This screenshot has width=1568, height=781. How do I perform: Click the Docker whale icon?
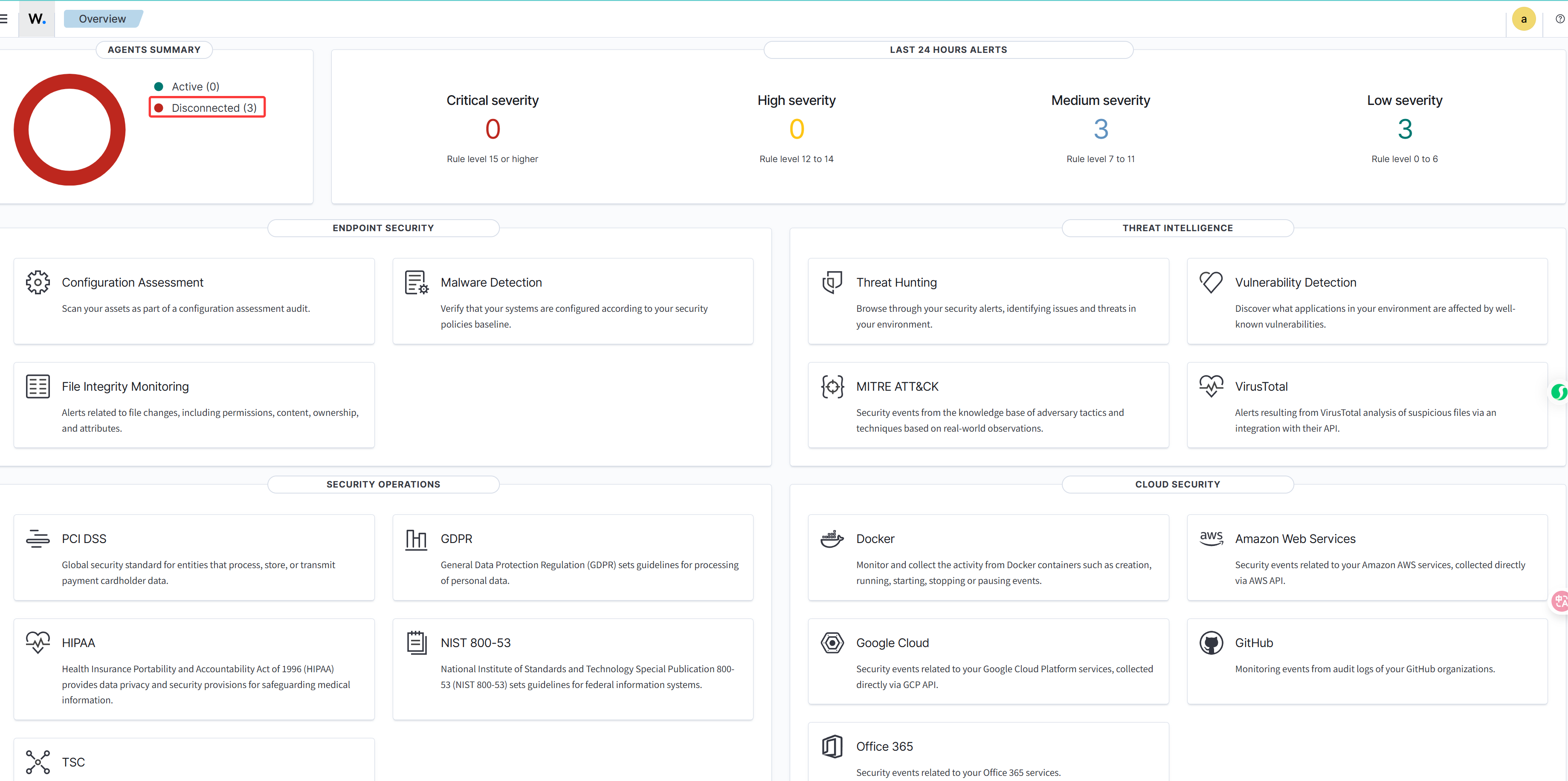tap(832, 539)
